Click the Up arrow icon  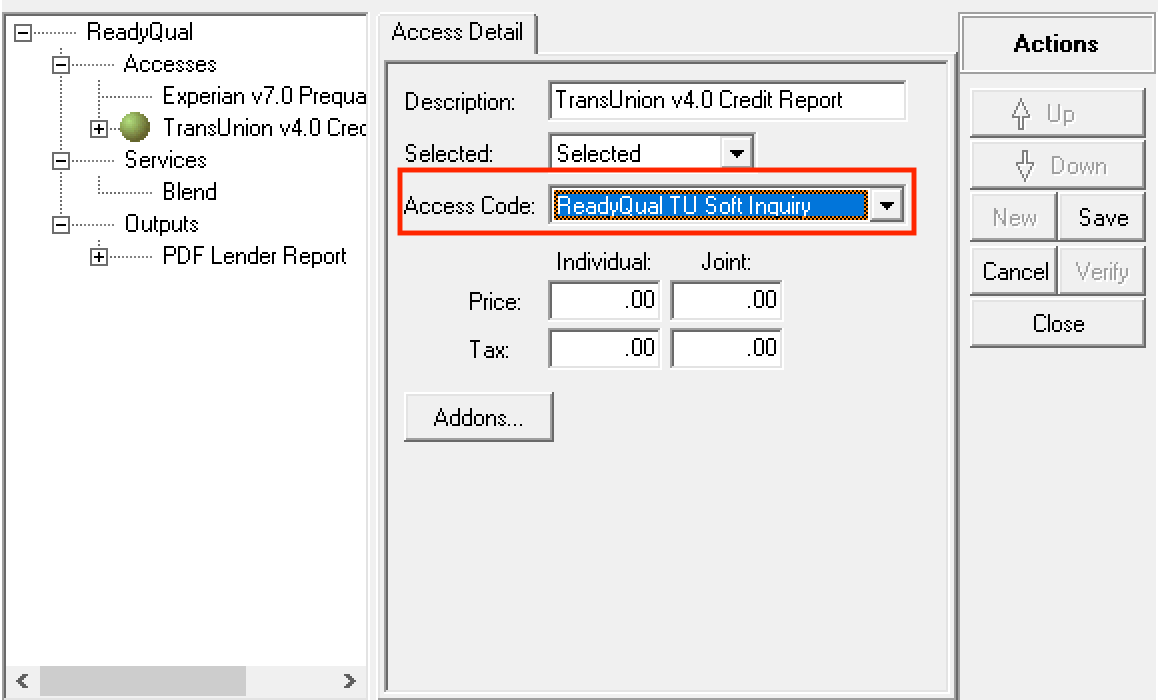pyautogui.click(x=1021, y=114)
